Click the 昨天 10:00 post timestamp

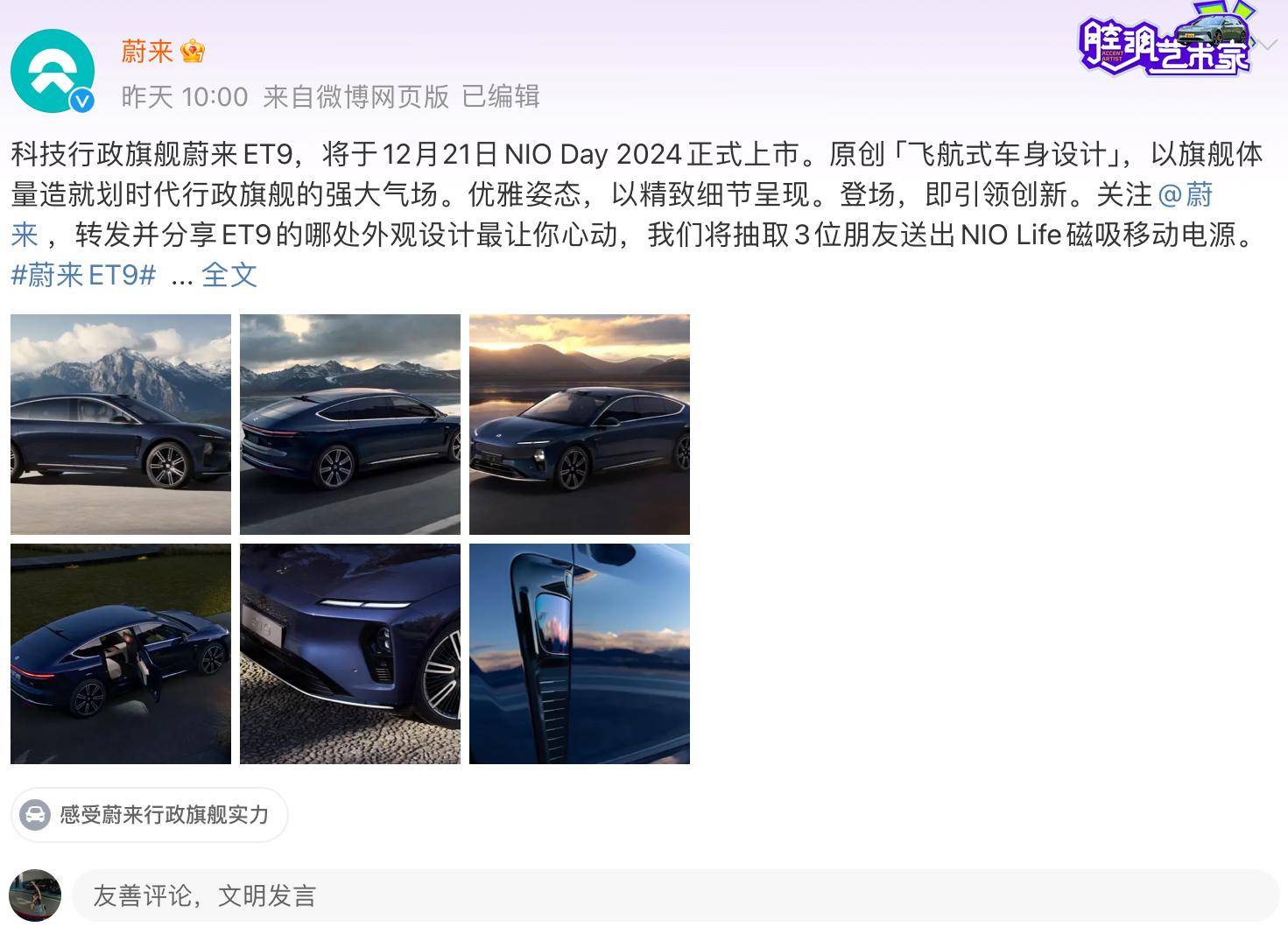(x=185, y=96)
